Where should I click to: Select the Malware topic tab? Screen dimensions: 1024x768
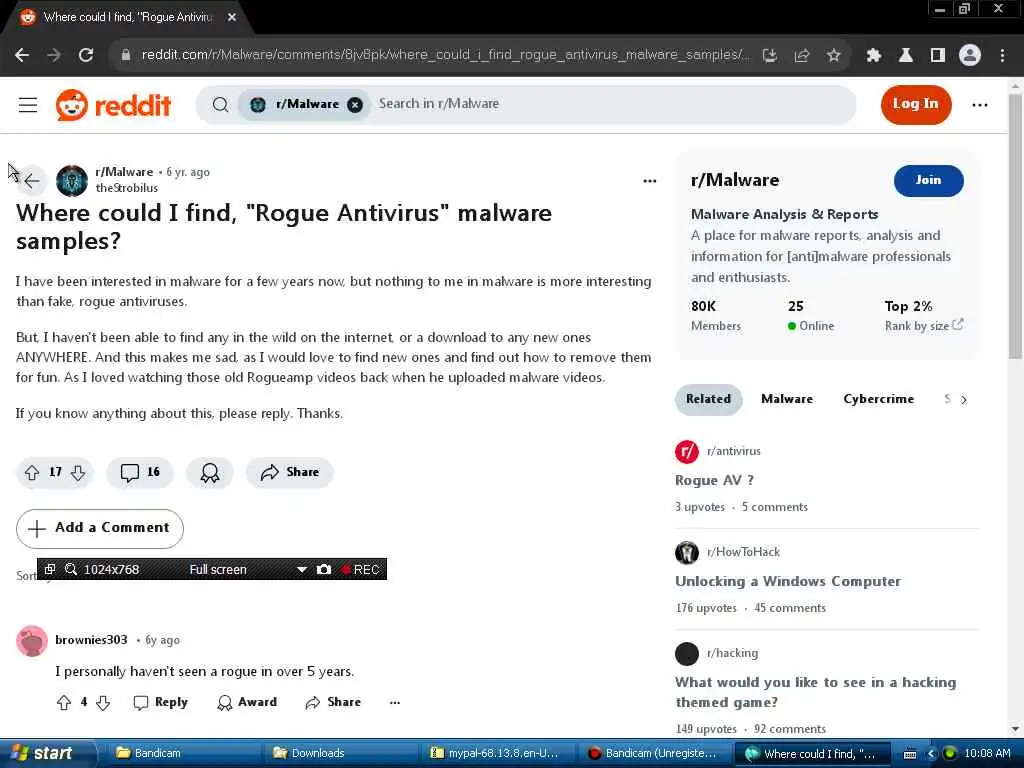tap(787, 399)
